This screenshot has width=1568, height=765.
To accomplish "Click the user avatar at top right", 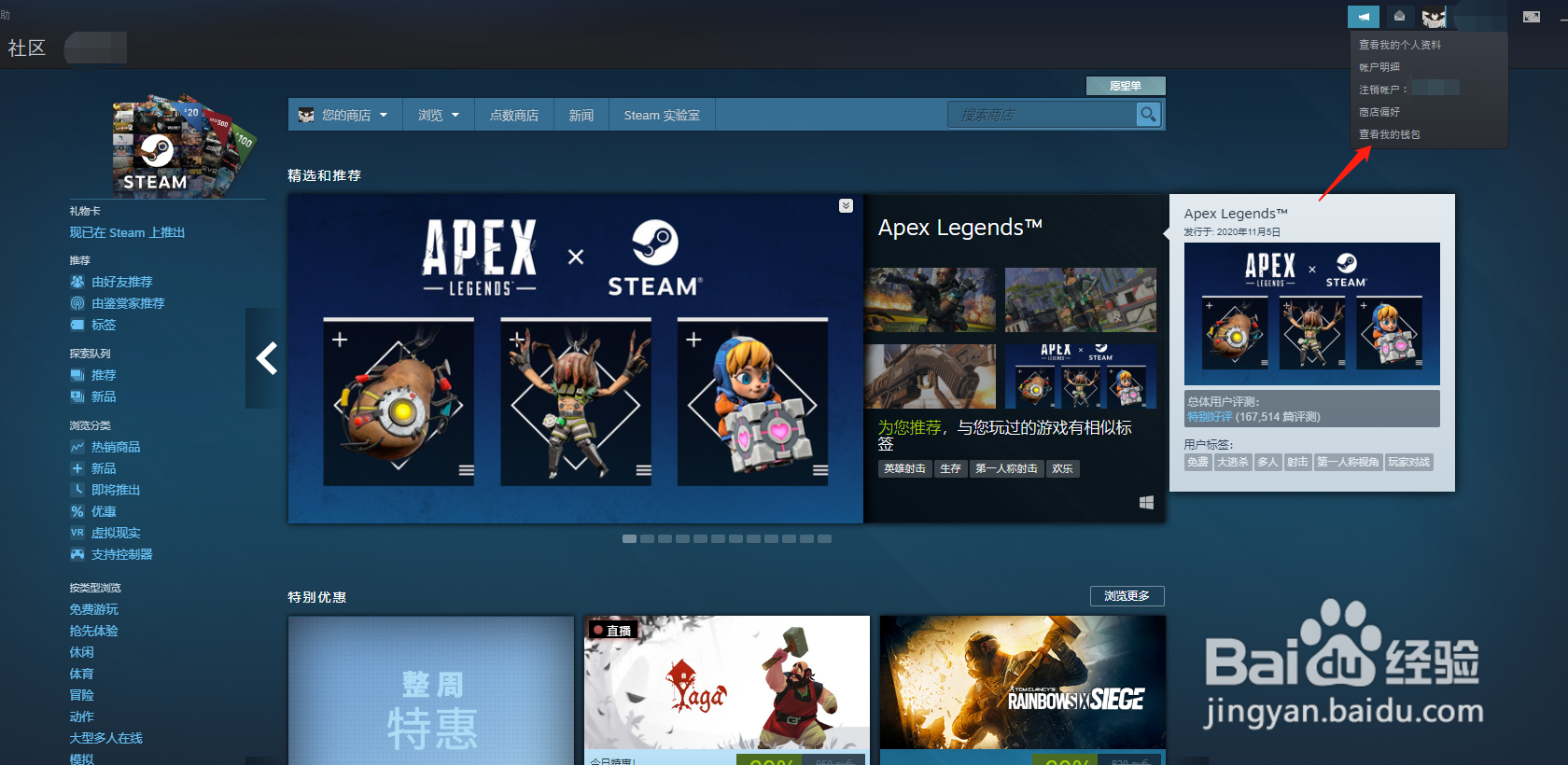I will tap(1434, 17).
